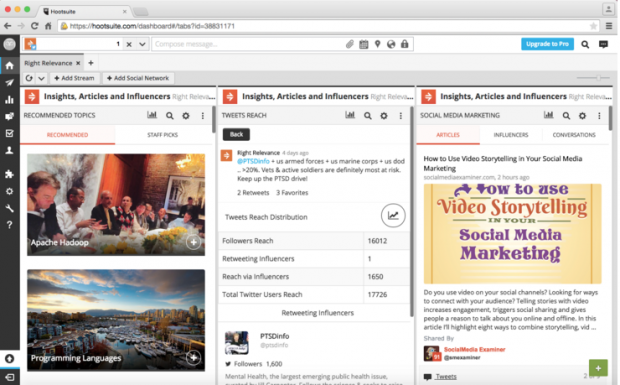Click the Add Stream button
Viewport: 620px width, 385px height.
[74, 78]
